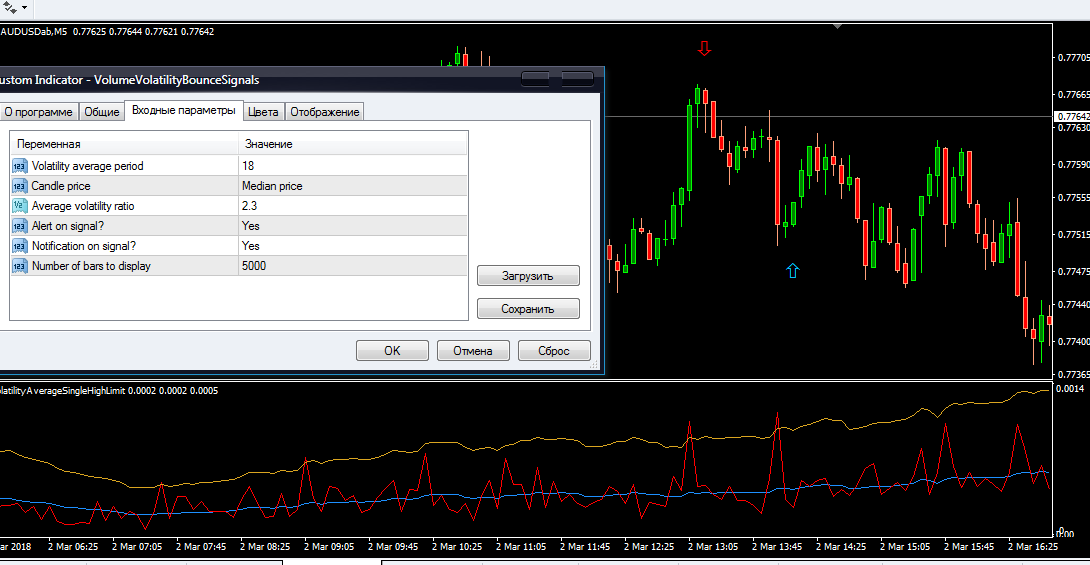Click the resize grip at dialog corner
The height and width of the screenshot is (565, 1090).
[594, 364]
